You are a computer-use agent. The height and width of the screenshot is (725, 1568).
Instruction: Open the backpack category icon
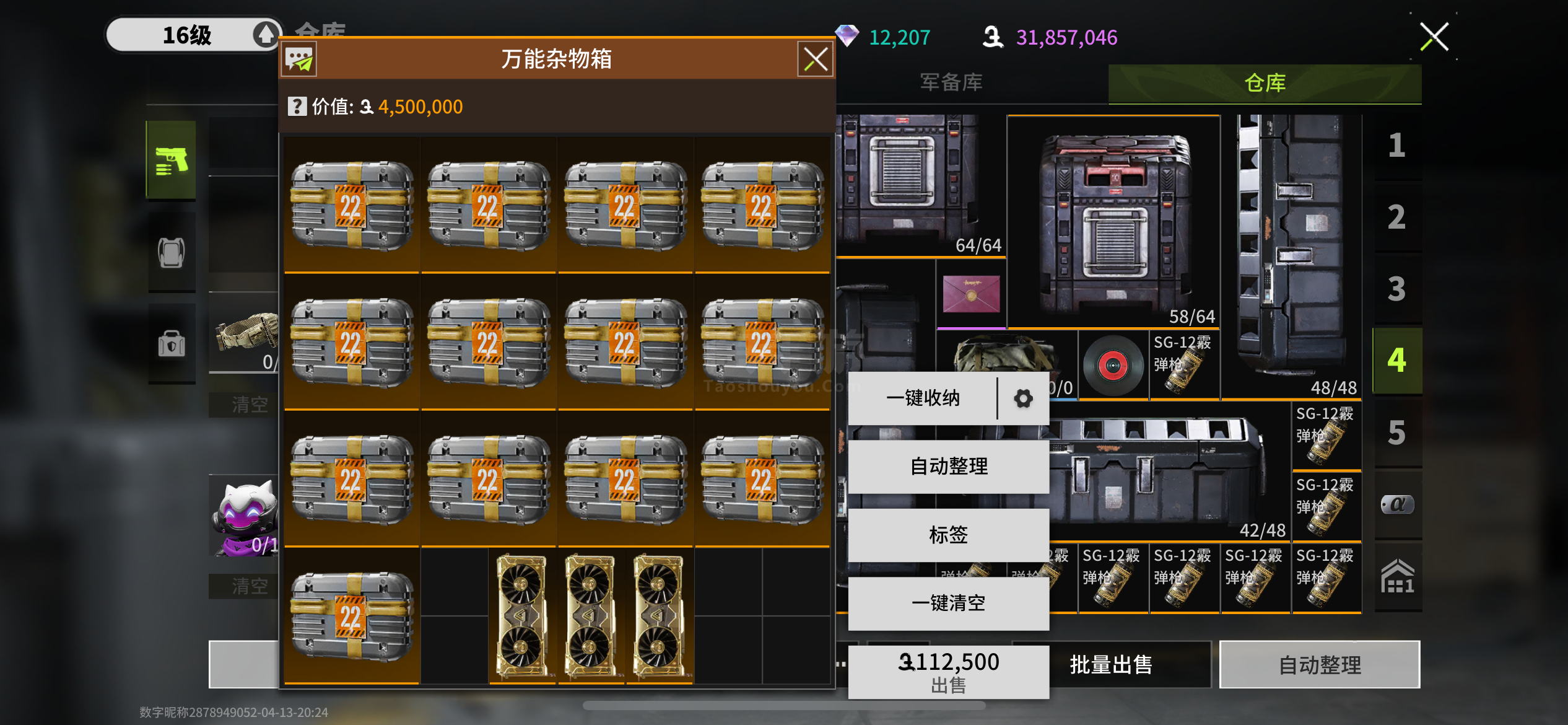pyautogui.click(x=172, y=252)
